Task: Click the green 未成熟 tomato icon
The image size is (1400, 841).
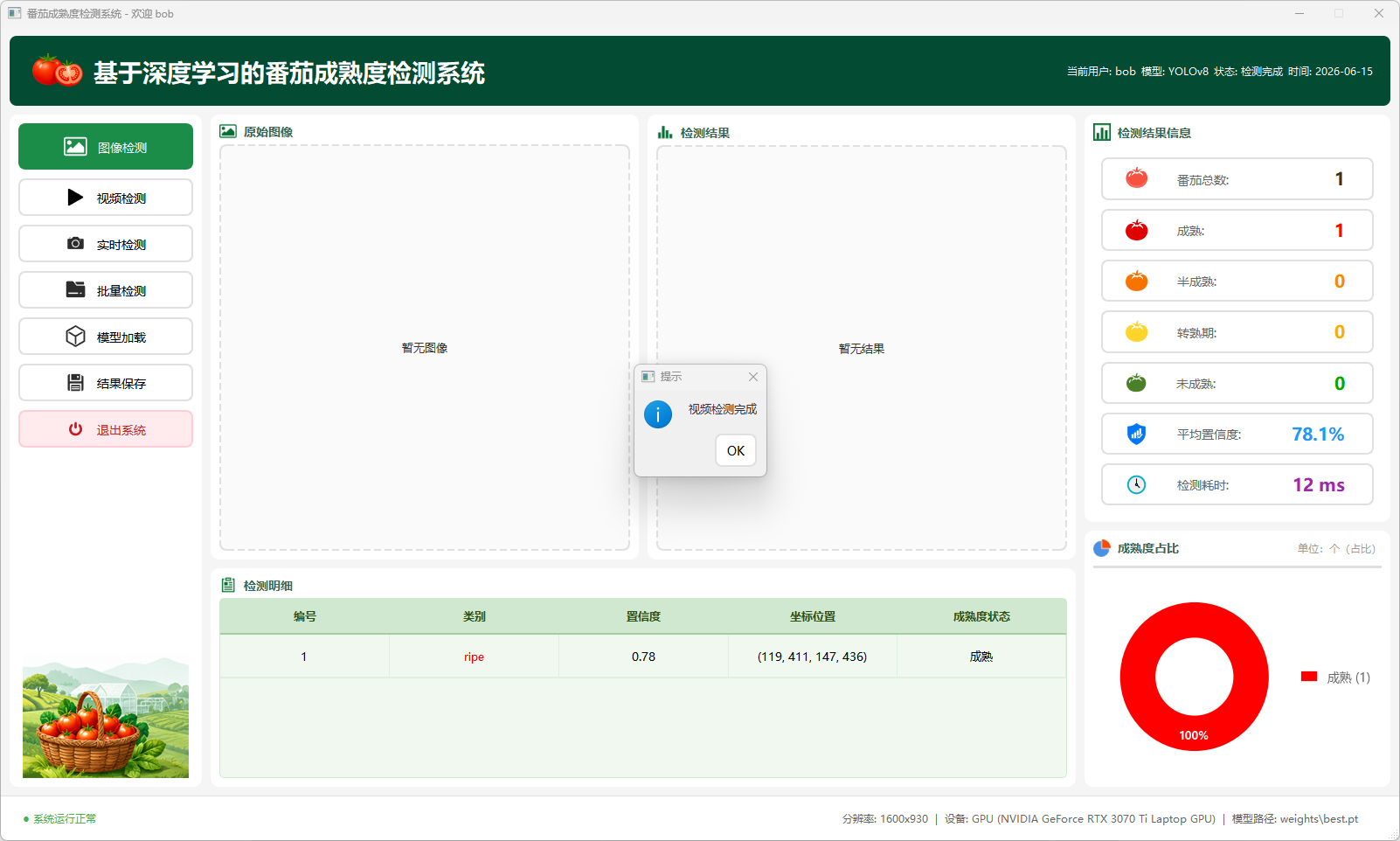Action: [1136, 383]
